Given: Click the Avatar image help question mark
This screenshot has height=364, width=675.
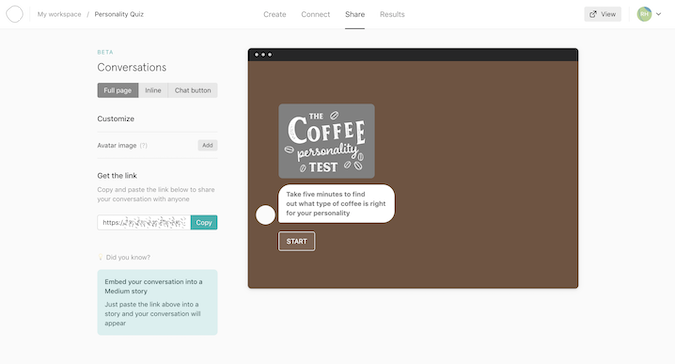Looking at the screenshot, I should pyautogui.click(x=144, y=145).
